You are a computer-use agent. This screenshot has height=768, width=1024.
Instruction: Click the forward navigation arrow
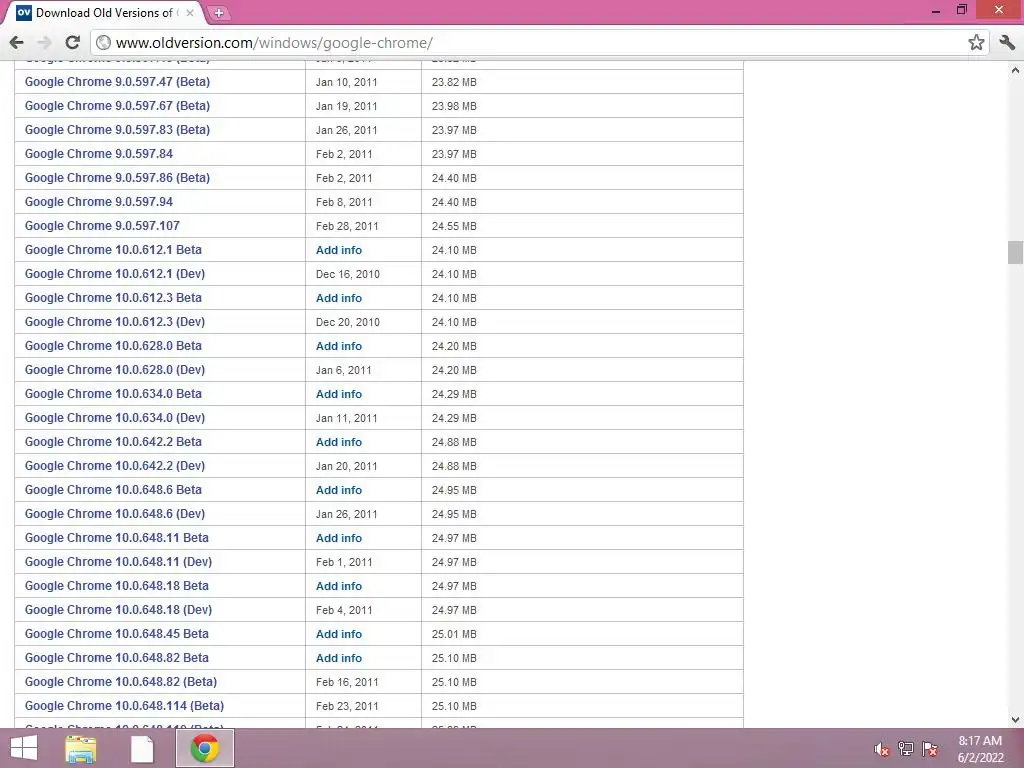pos(44,43)
